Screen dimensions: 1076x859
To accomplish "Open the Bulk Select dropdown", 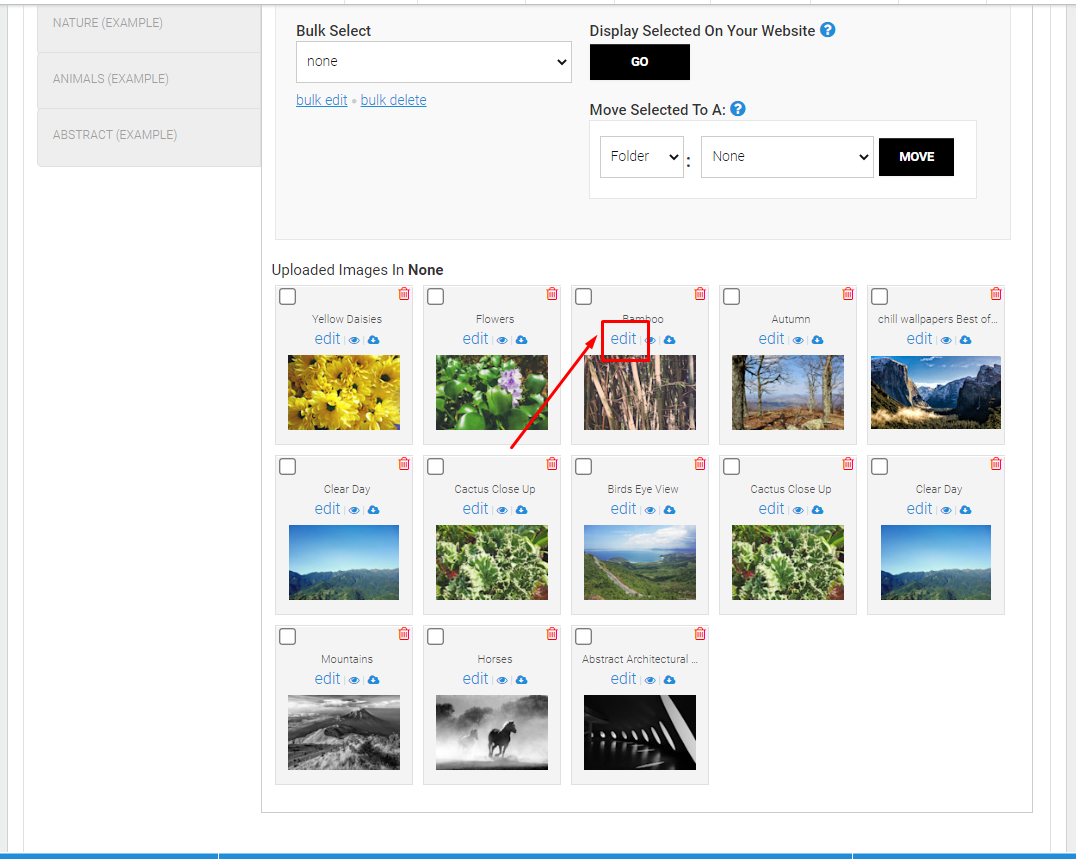I will pyautogui.click(x=434, y=62).
